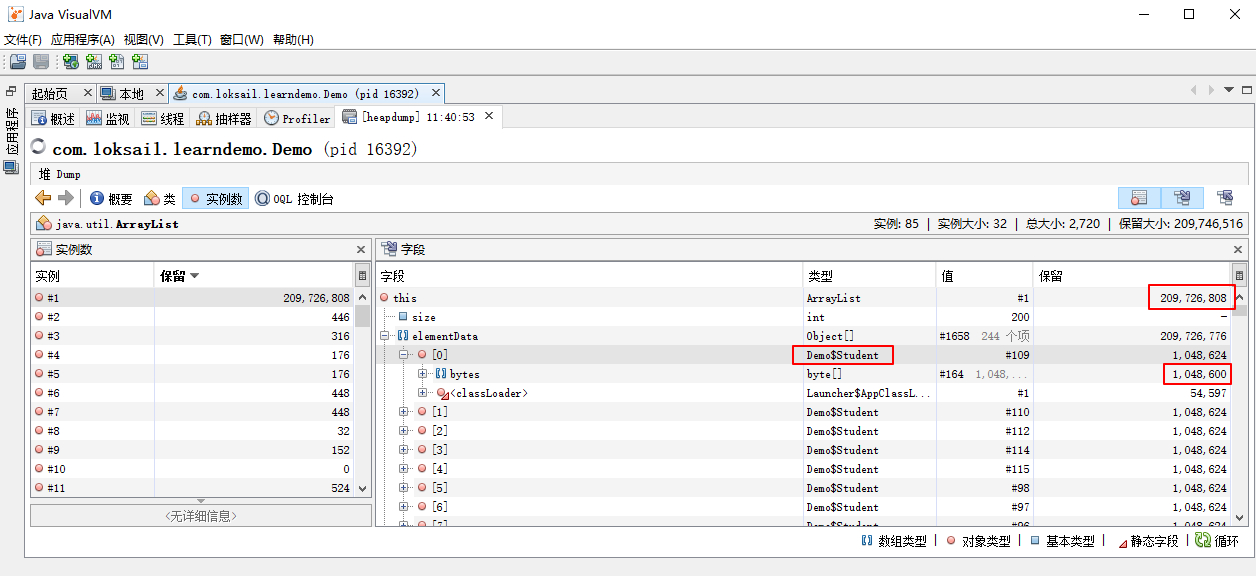This screenshot has width=1256, height=576.
Task: Select the [heapdump] 11:40:53 subtab
Action: pos(418,117)
